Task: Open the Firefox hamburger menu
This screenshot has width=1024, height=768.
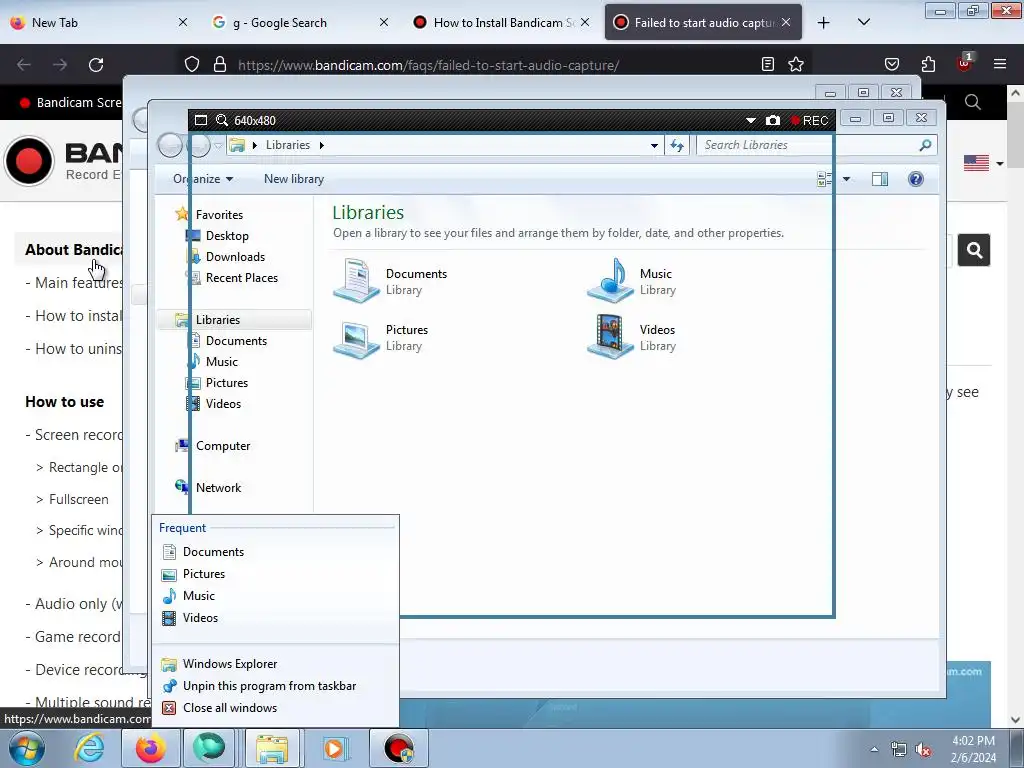Action: point(1000,65)
